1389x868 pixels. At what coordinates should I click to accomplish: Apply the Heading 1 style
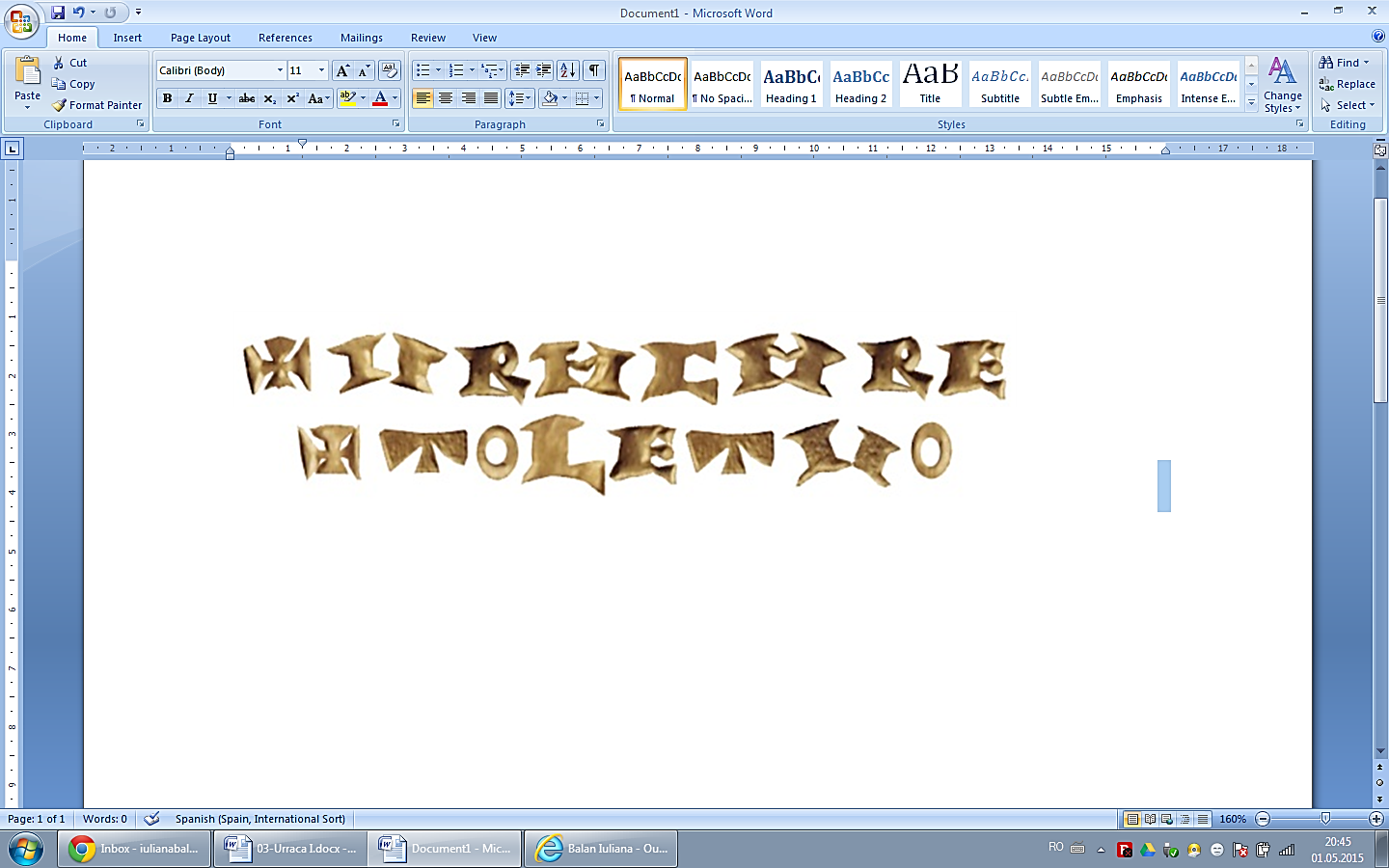pos(791,84)
